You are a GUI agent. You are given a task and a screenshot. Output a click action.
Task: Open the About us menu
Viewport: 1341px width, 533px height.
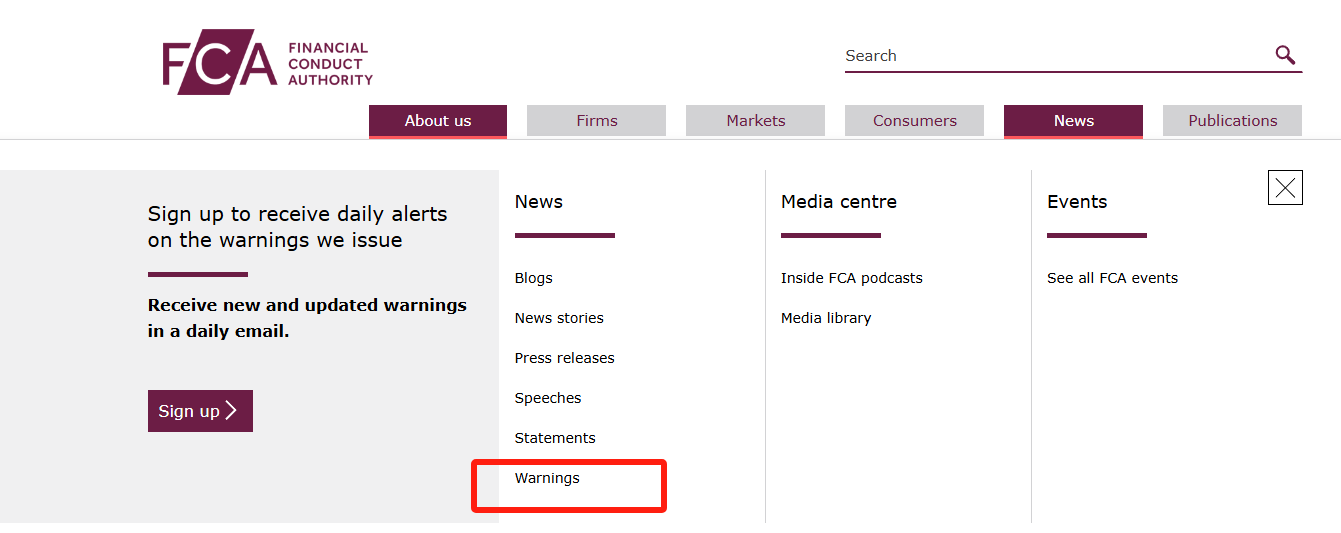[x=438, y=121]
